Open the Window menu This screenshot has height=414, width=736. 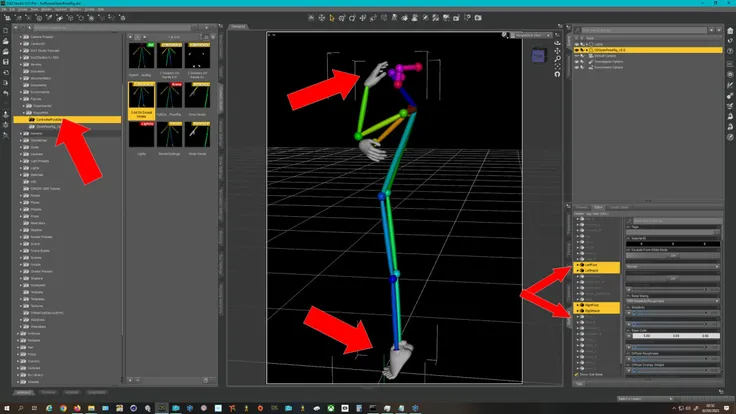point(75,9)
